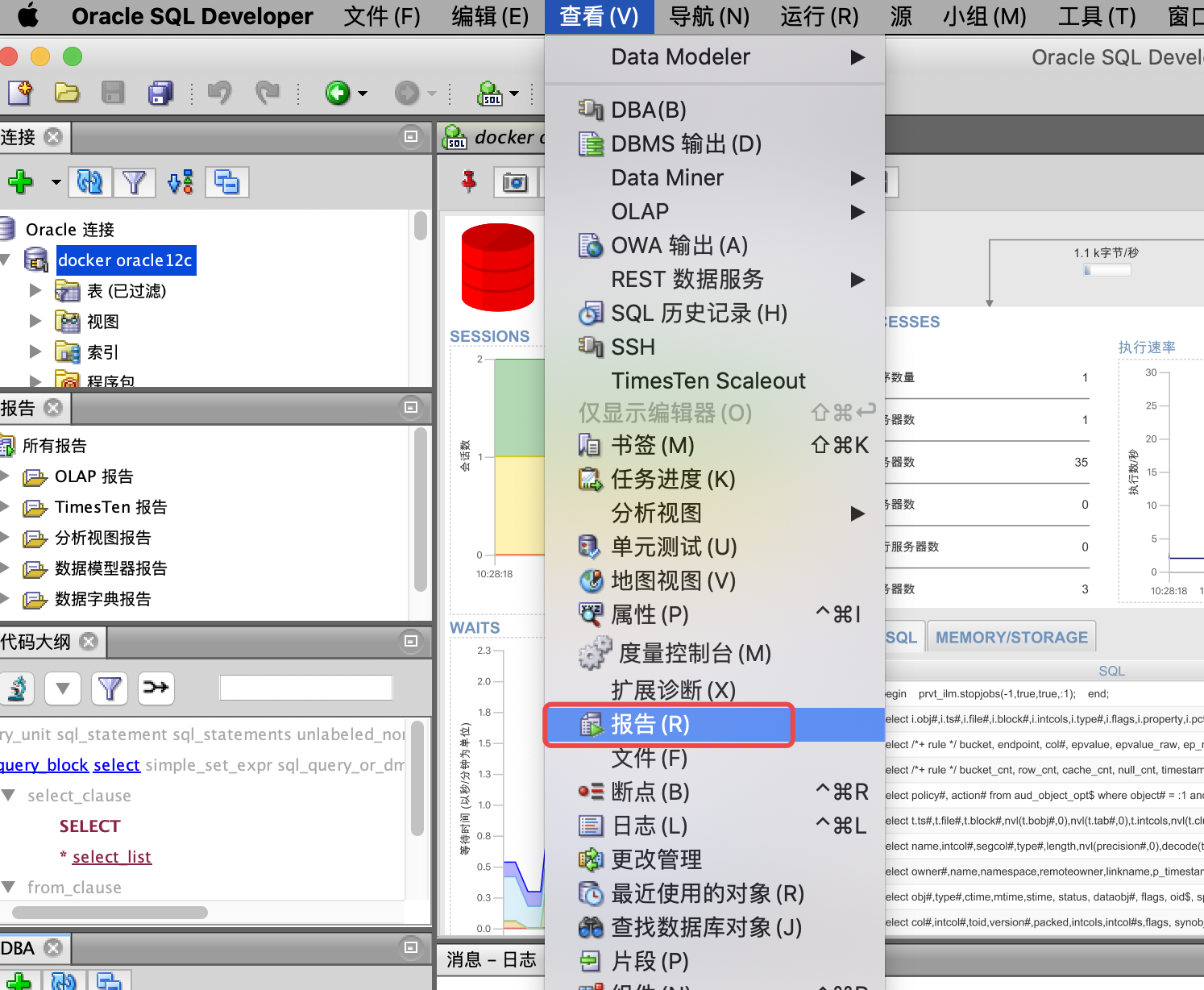This screenshot has width=1204, height=990.
Task: Click the 执行速率 progress bar near 1.1 k字节/秒
Action: [x=1106, y=272]
